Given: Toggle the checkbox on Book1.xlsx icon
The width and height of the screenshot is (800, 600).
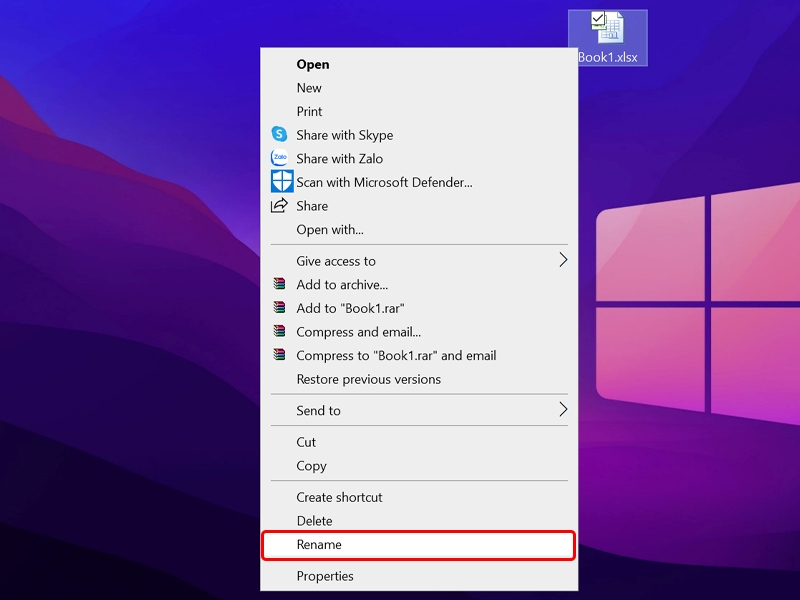Looking at the screenshot, I should pos(598,19).
